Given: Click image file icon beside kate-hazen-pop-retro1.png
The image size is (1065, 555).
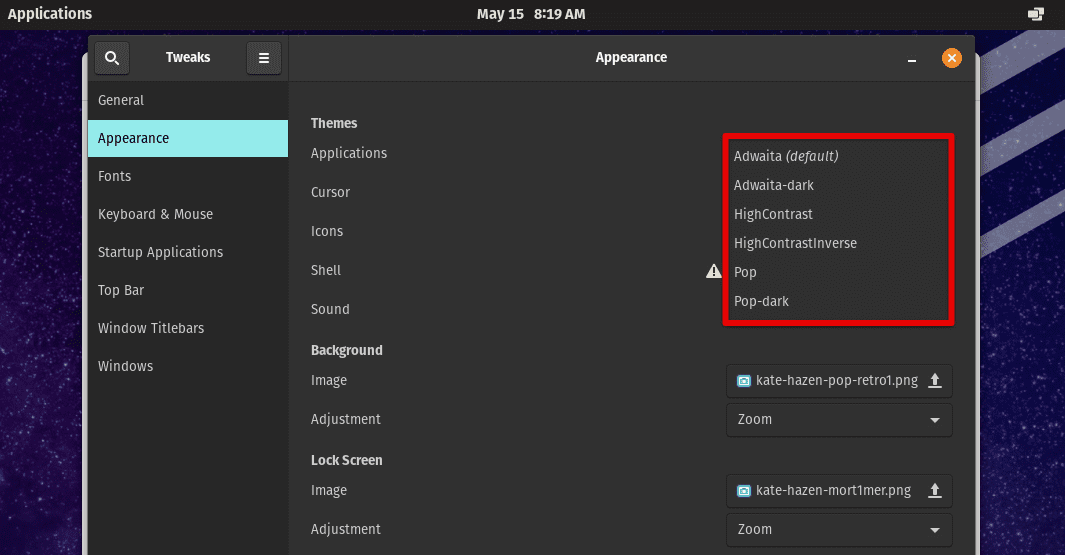Looking at the screenshot, I should [744, 380].
